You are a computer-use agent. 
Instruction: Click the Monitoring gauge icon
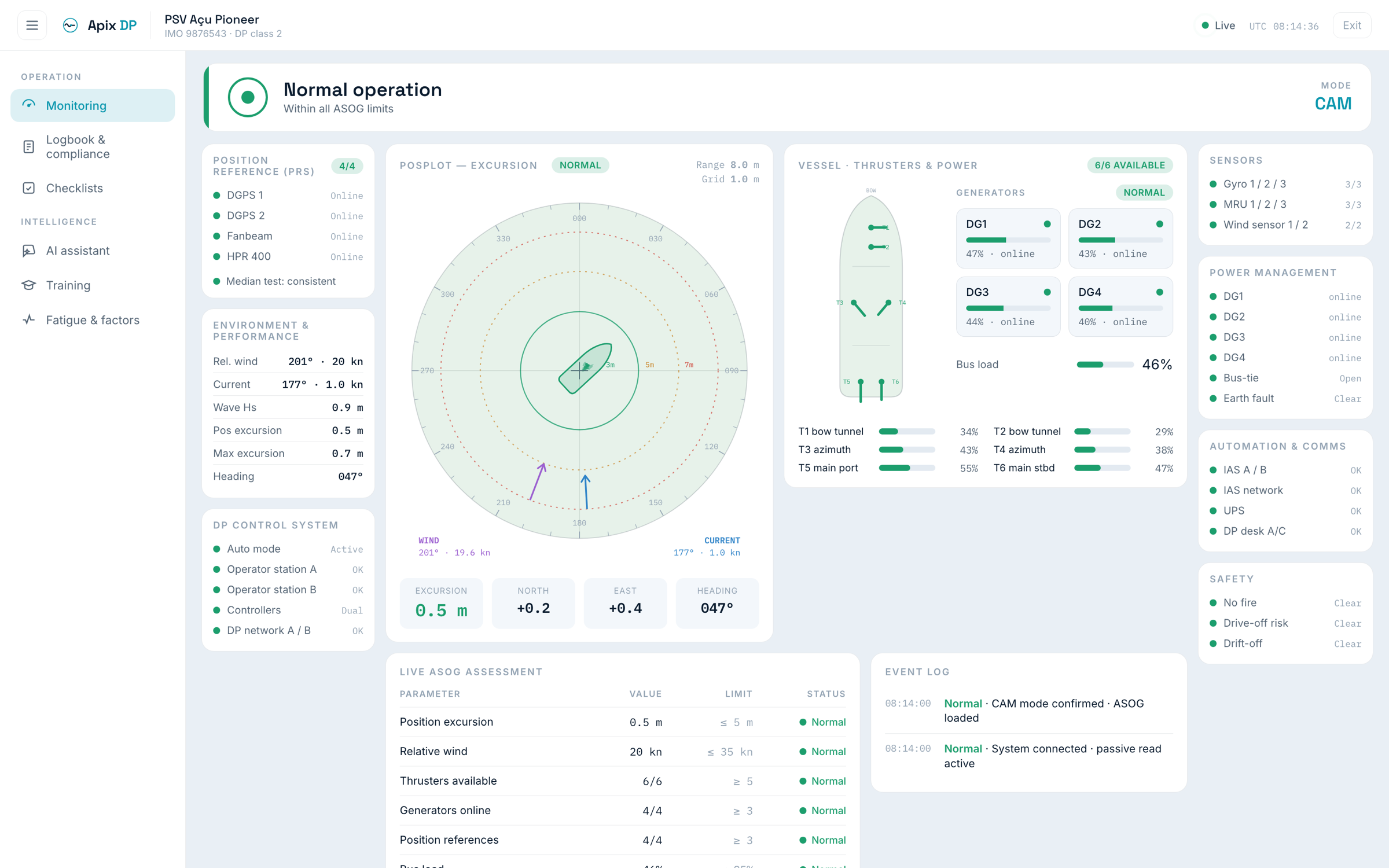(29, 105)
